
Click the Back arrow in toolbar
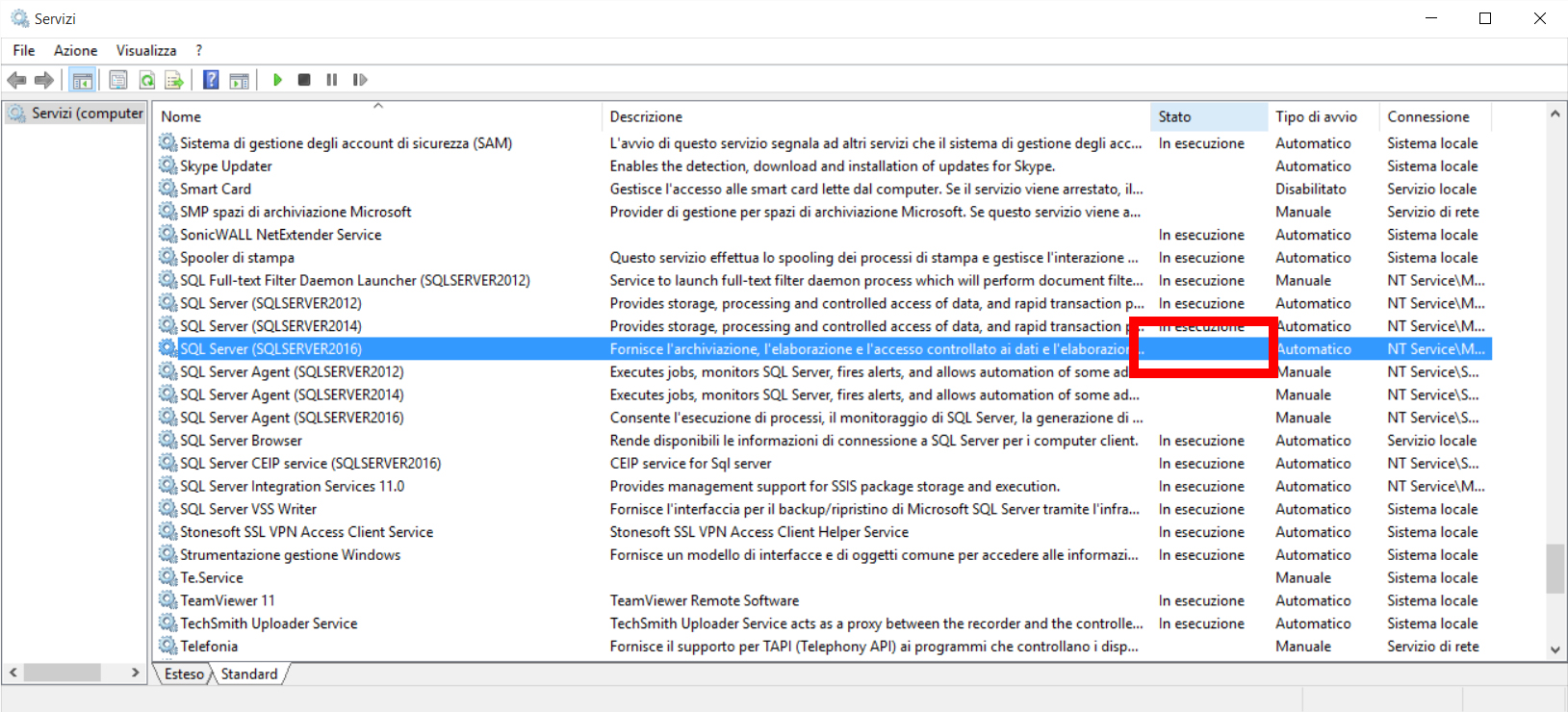pyautogui.click(x=16, y=80)
